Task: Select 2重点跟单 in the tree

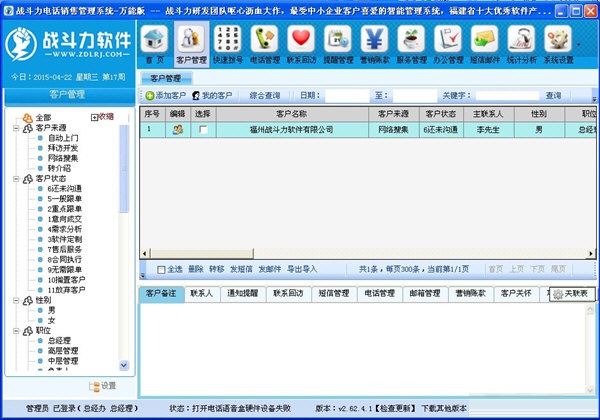Action: pos(65,209)
